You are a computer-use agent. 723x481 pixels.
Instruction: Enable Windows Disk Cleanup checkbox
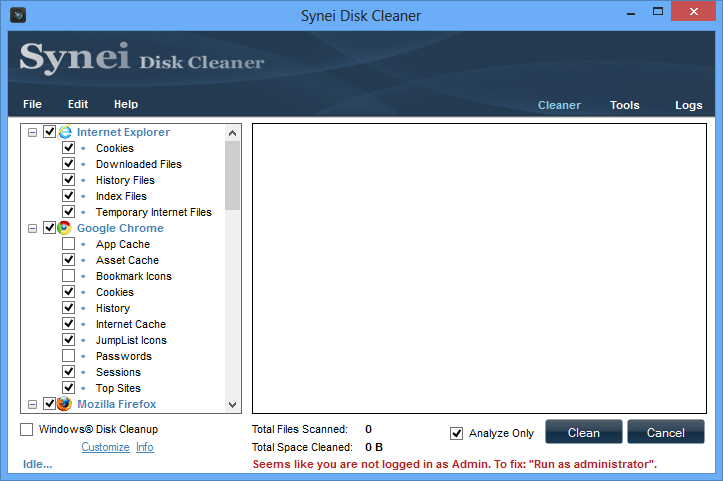point(27,429)
